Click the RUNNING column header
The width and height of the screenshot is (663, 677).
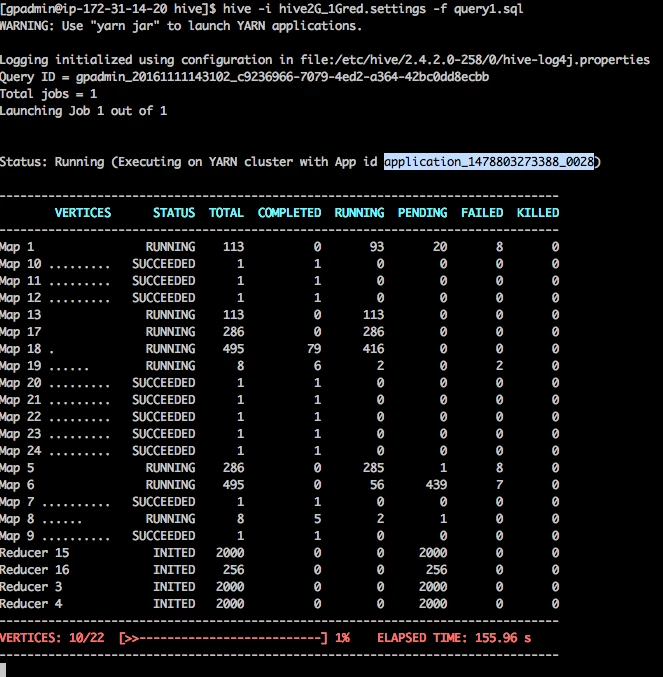359,213
